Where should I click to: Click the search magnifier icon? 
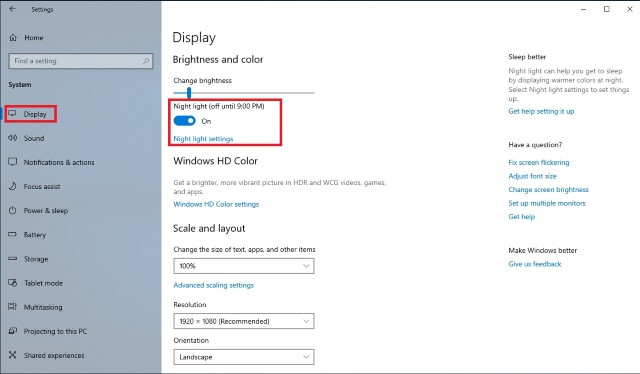pos(146,61)
